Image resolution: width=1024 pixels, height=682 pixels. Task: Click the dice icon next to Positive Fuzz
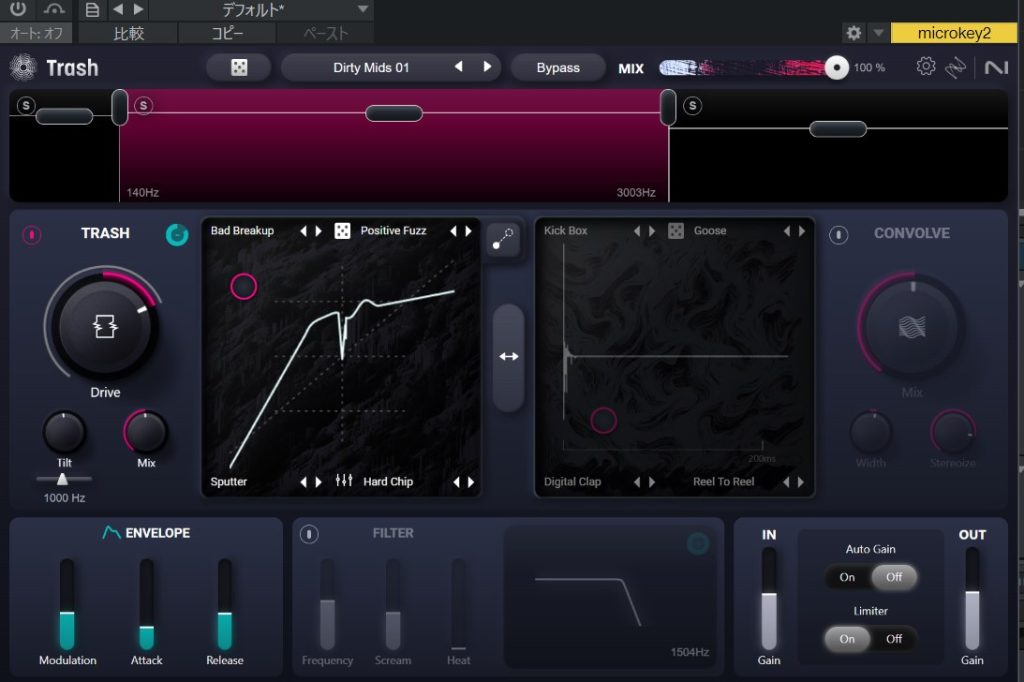coord(340,230)
